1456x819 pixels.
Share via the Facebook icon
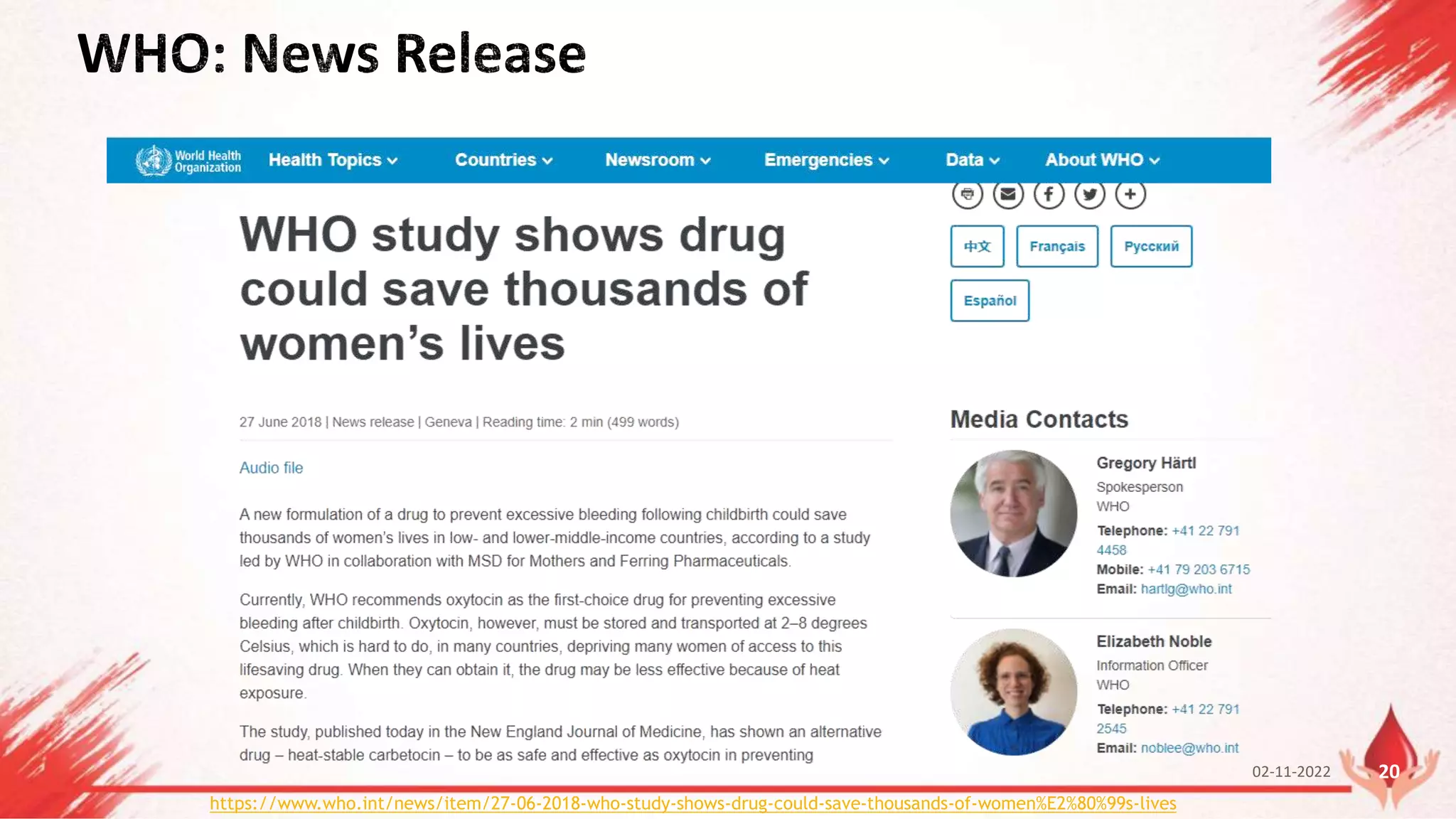(1049, 194)
